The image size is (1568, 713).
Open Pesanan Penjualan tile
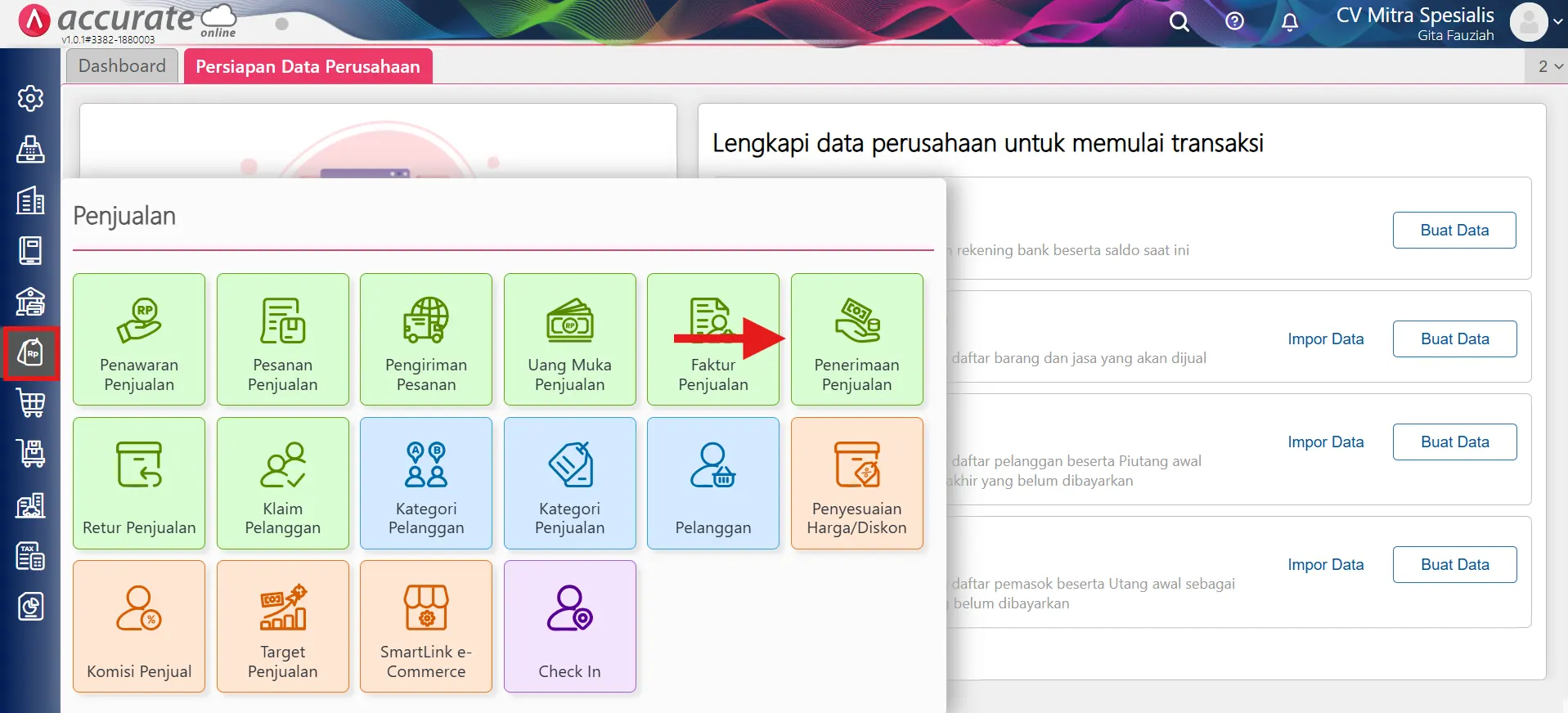(x=282, y=339)
